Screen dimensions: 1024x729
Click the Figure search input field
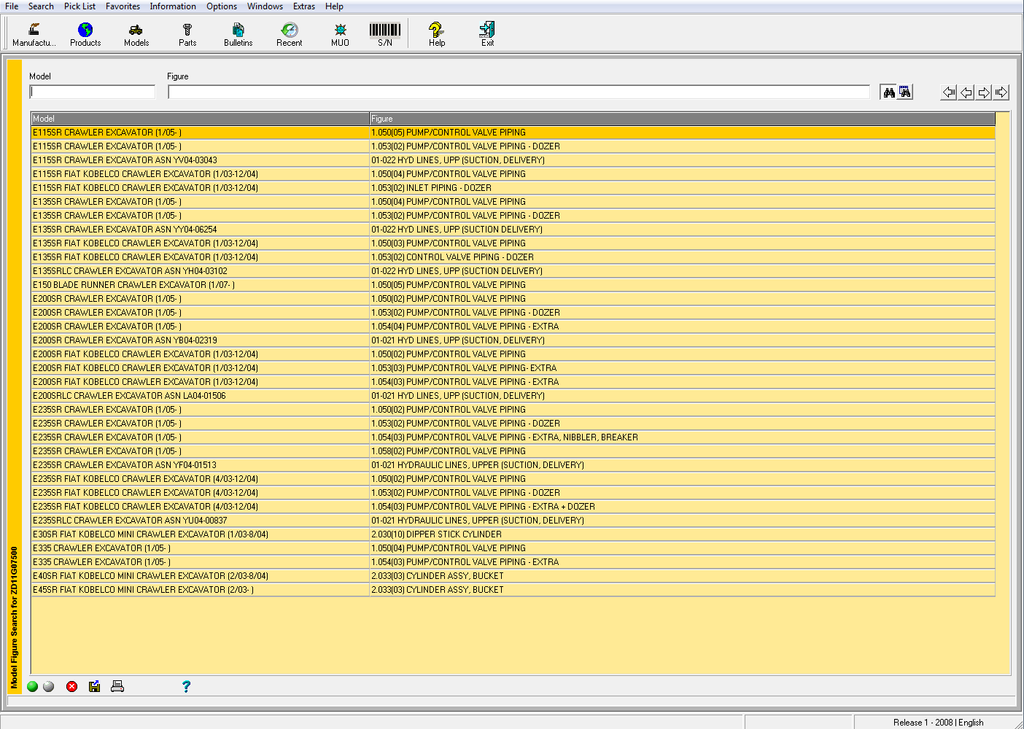(518, 92)
